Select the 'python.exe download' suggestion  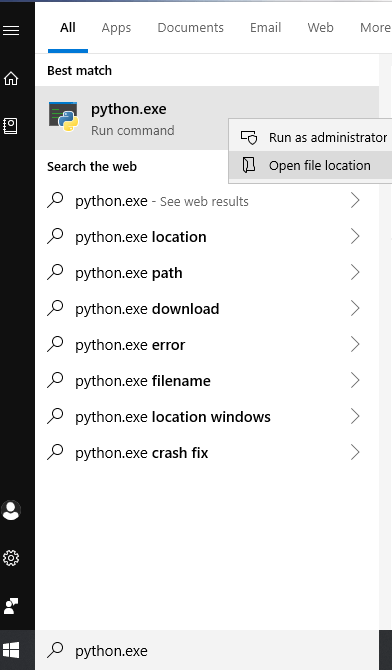coord(207,308)
